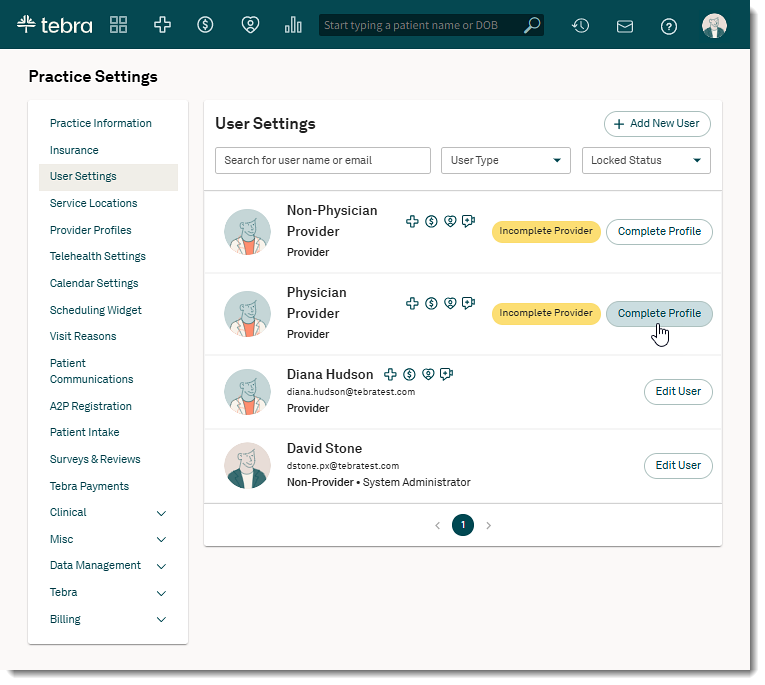The image size is (765, 685).
Task: Click the clinical cross icon in top bar
Action: pyautogui.click(x=162, y=25)
